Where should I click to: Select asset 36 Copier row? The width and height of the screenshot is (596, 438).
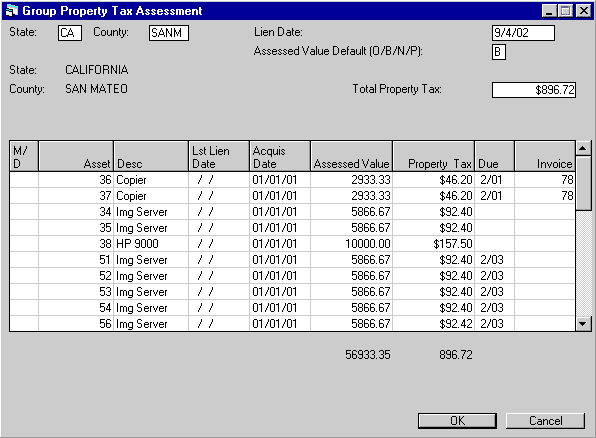click(x=292, y=179)
